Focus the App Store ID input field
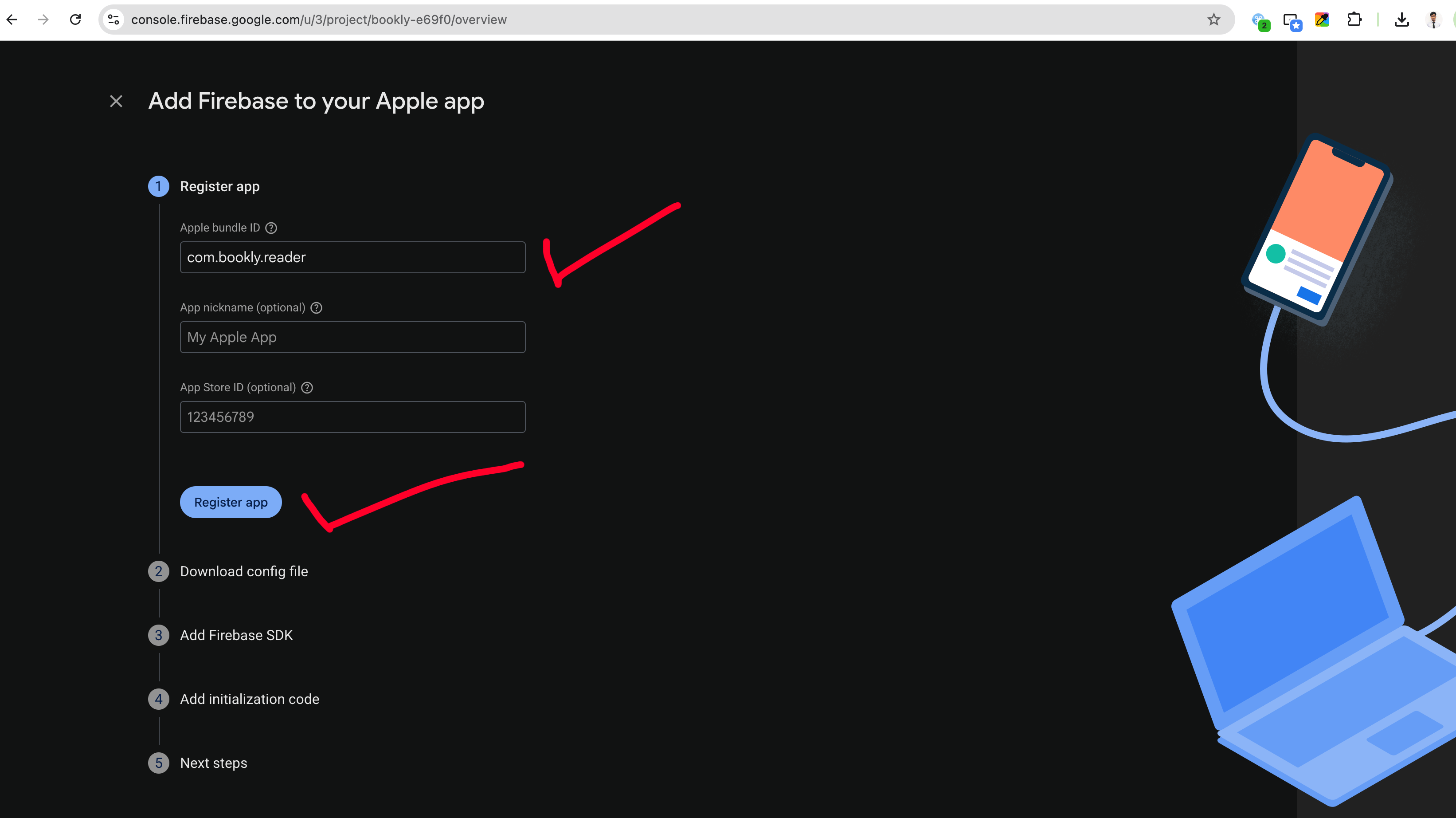 [x=353, y=417]
